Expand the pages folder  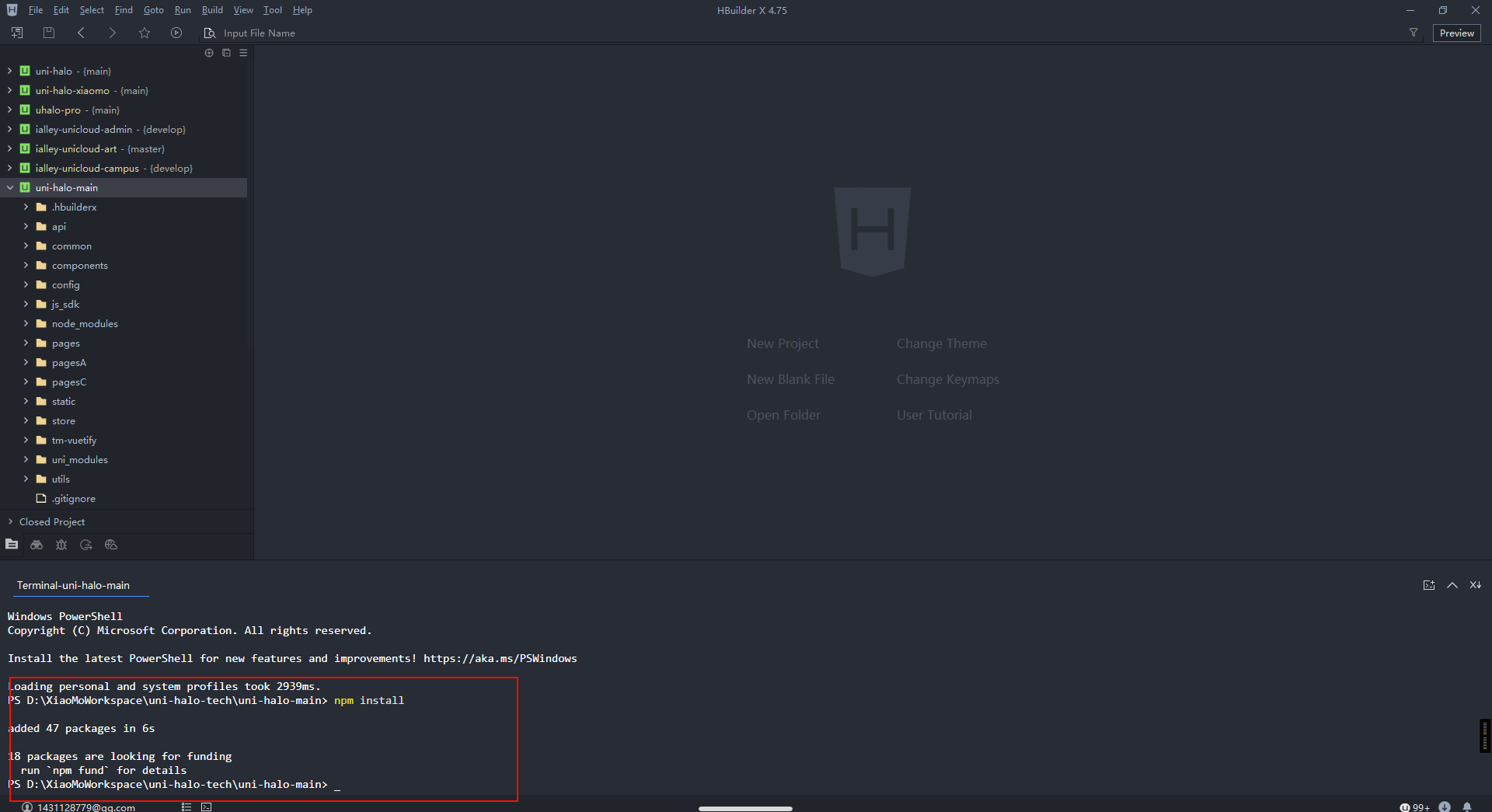point(26,343)
